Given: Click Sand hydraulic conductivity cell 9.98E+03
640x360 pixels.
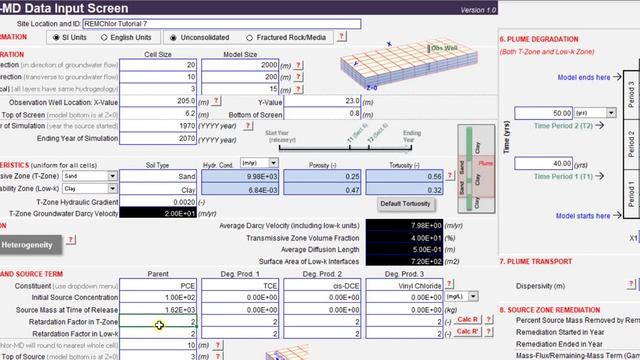Looking at the screenshot, I should point(240,176).
